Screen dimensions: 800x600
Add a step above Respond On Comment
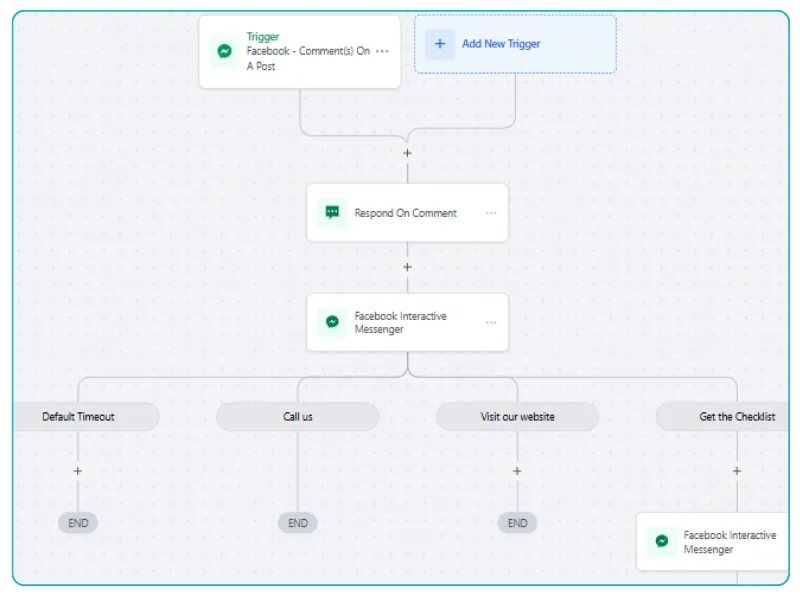tap(407, 153)
